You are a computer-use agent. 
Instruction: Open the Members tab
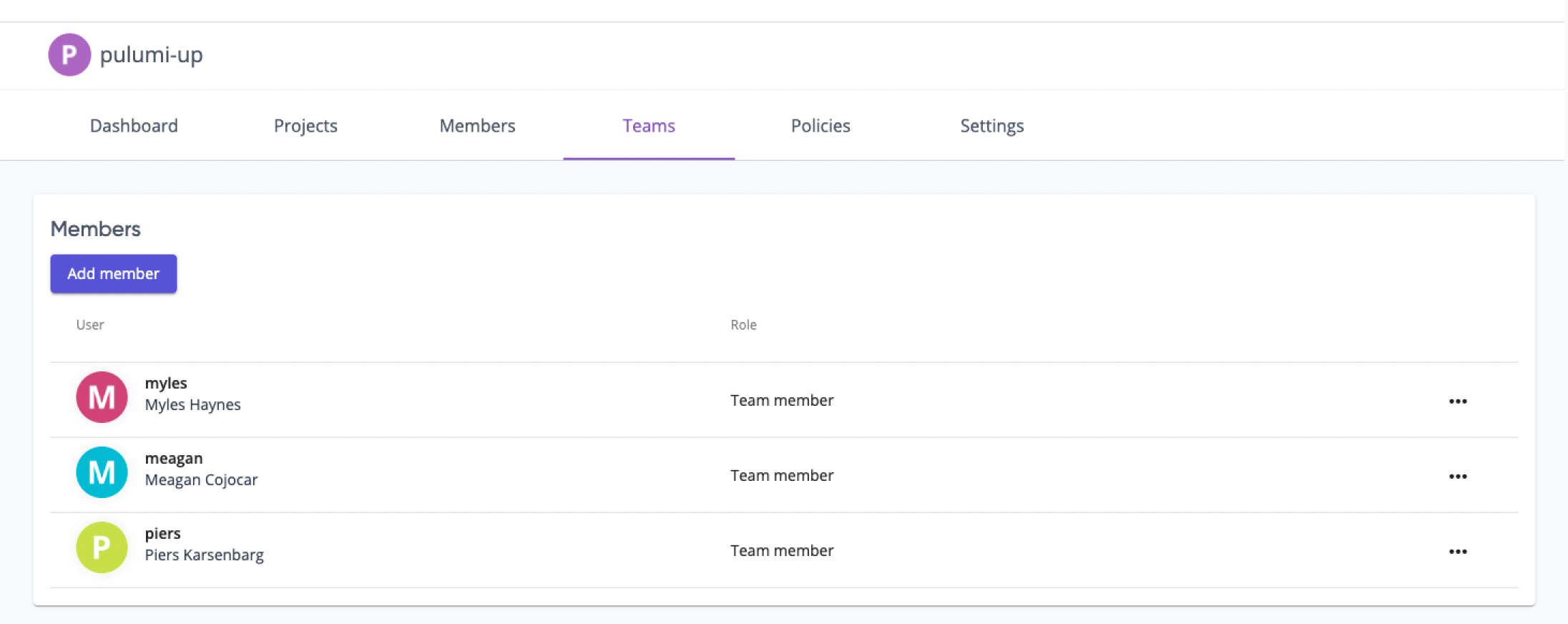[x=477, y=126]
